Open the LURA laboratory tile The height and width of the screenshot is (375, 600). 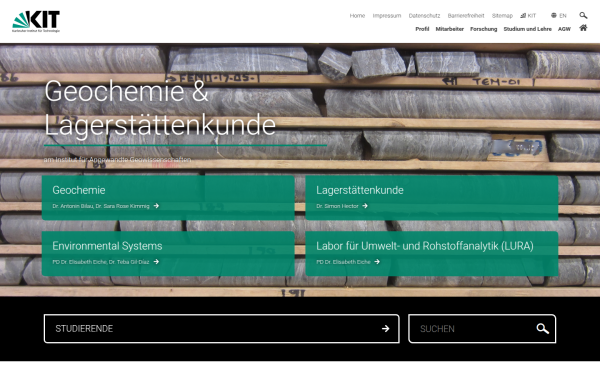tap(432, 253)
